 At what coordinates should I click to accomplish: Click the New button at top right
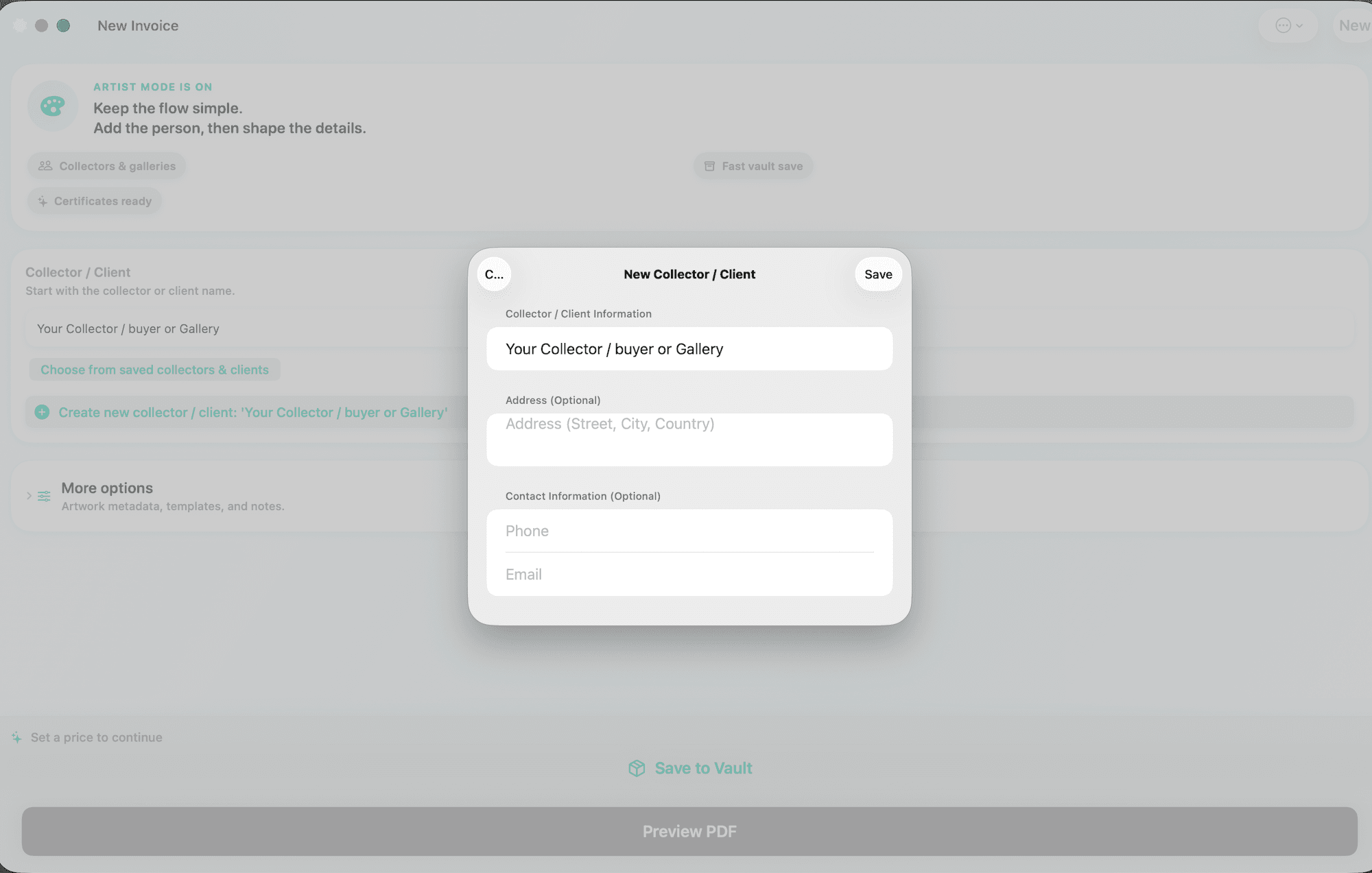tap(1354, 25)
